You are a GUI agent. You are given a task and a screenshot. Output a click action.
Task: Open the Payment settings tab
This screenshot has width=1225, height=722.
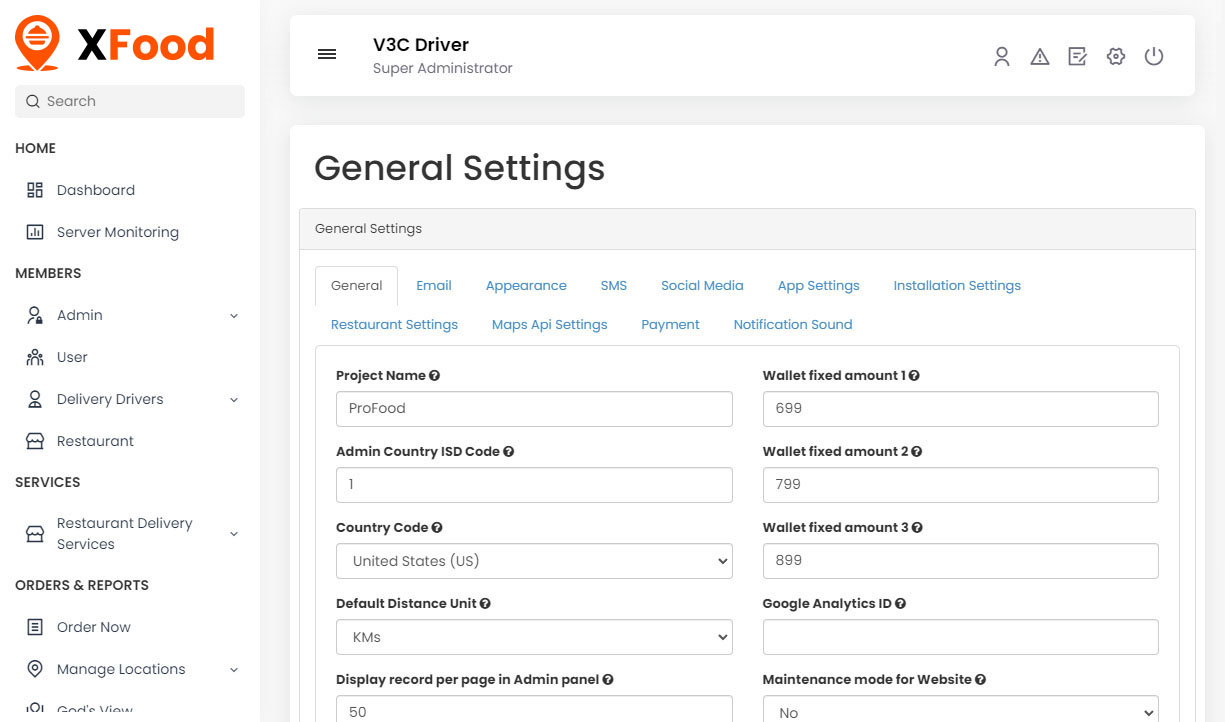click(x=670, y=324)
